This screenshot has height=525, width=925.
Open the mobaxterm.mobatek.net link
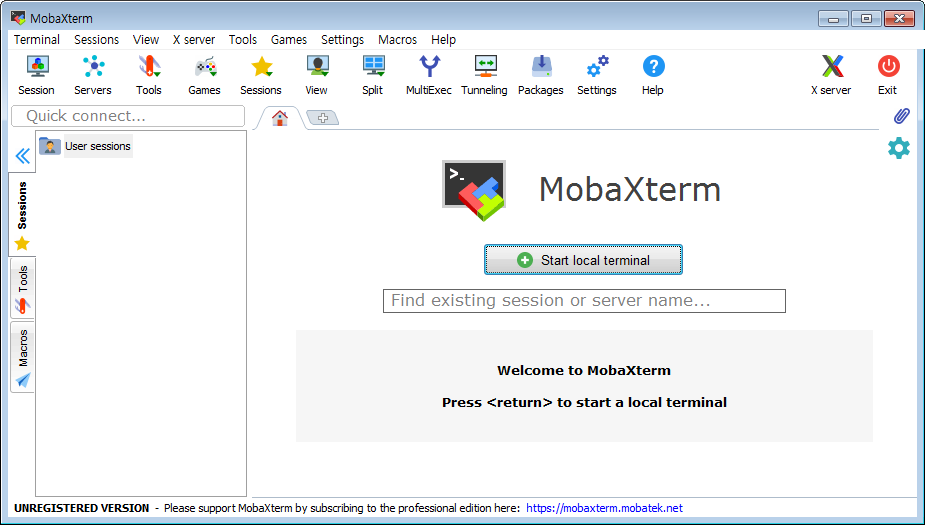[605, 508]
